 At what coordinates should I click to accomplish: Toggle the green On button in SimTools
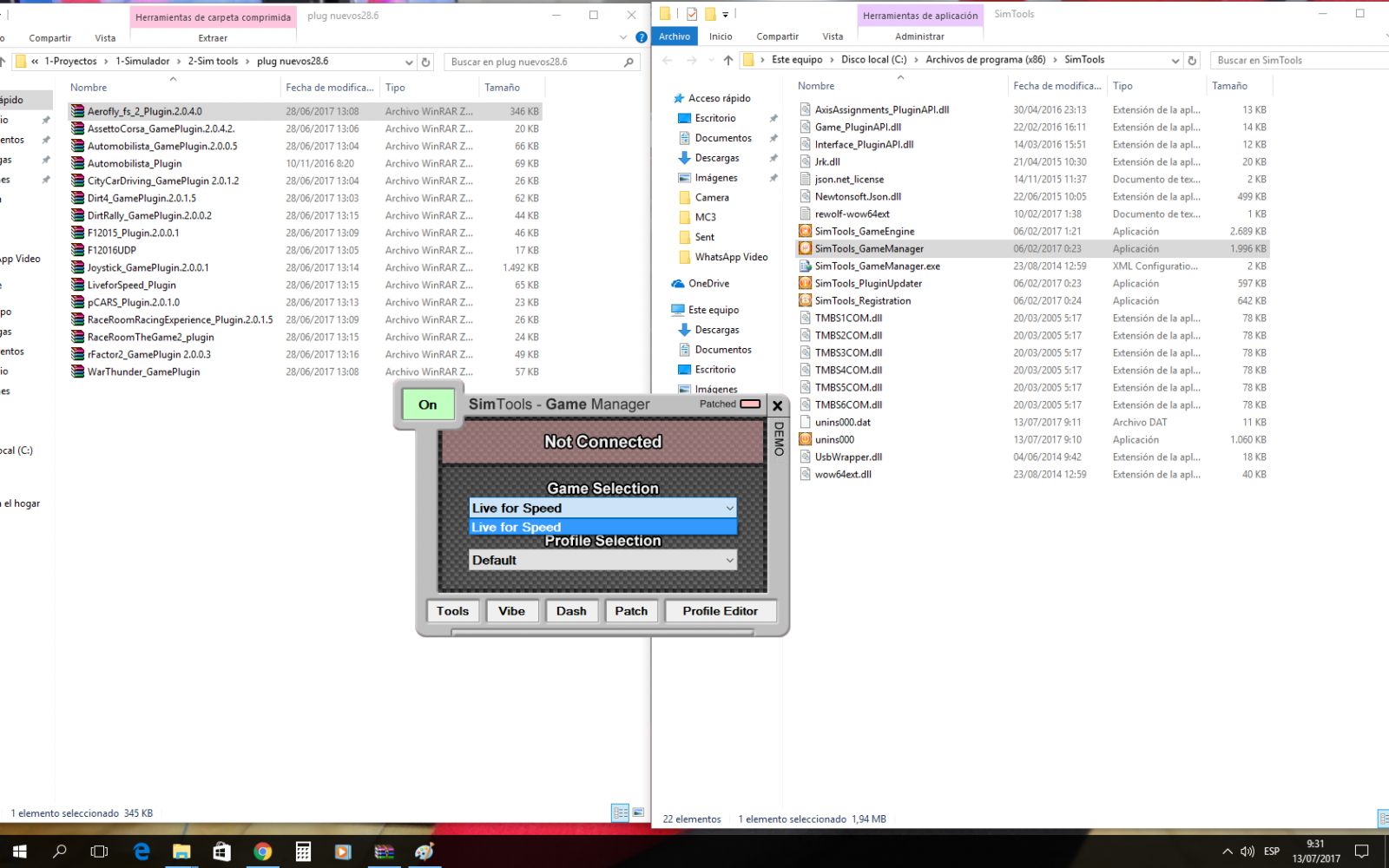pyautogui.click(x=427, y=404)
